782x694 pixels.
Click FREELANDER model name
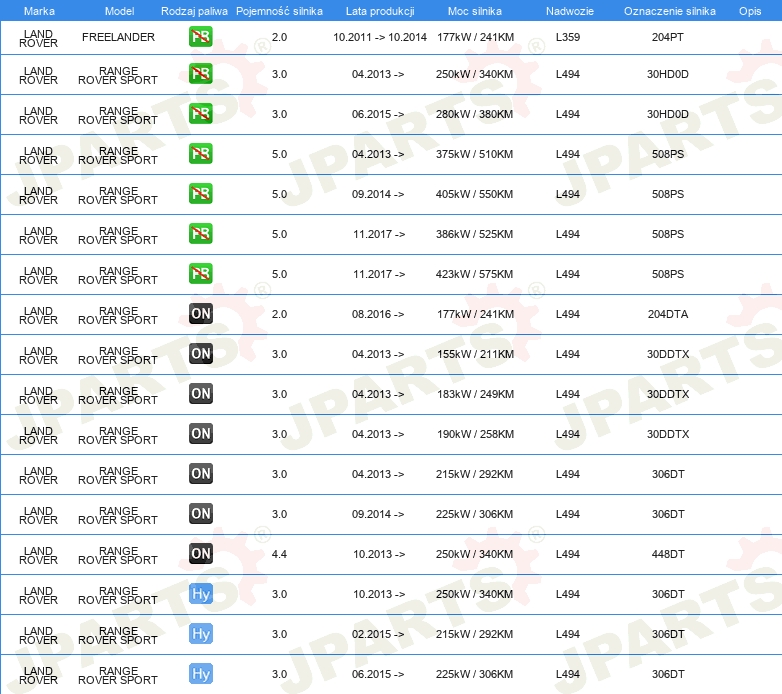118,37
